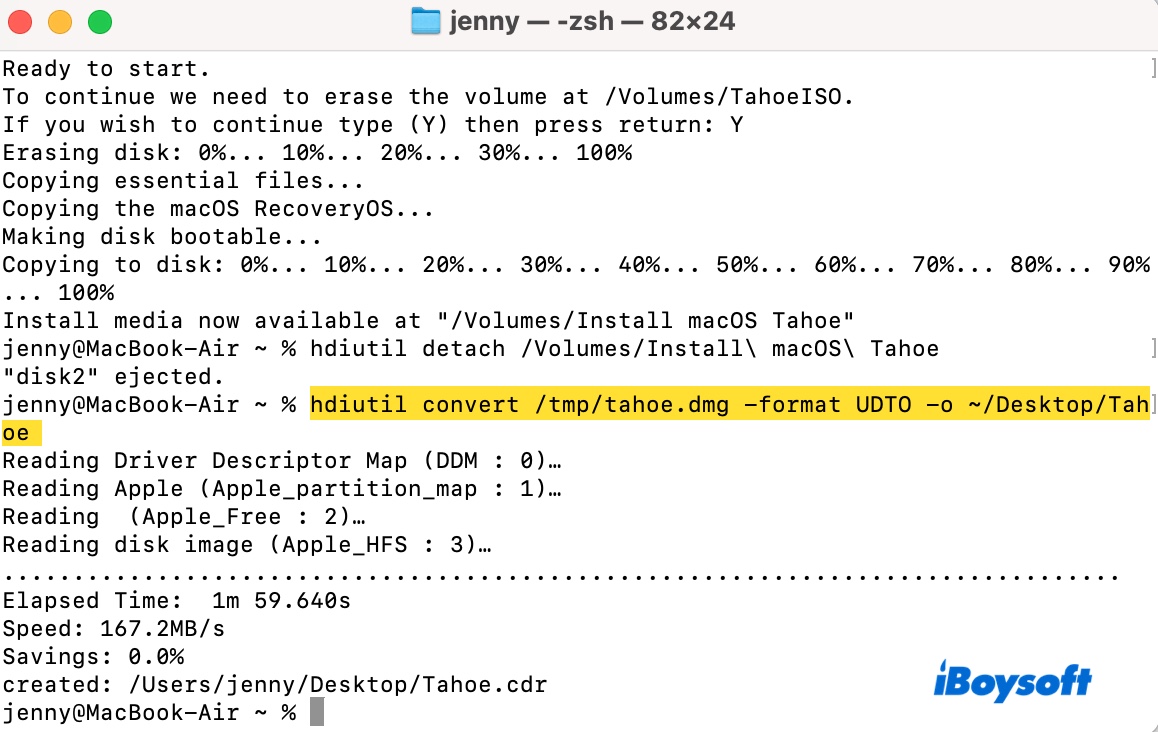Click the 'Erasing disk: 0%... 10%...' progress line
The width and height of the screenshot is (1158, 732).
point(317,153)
